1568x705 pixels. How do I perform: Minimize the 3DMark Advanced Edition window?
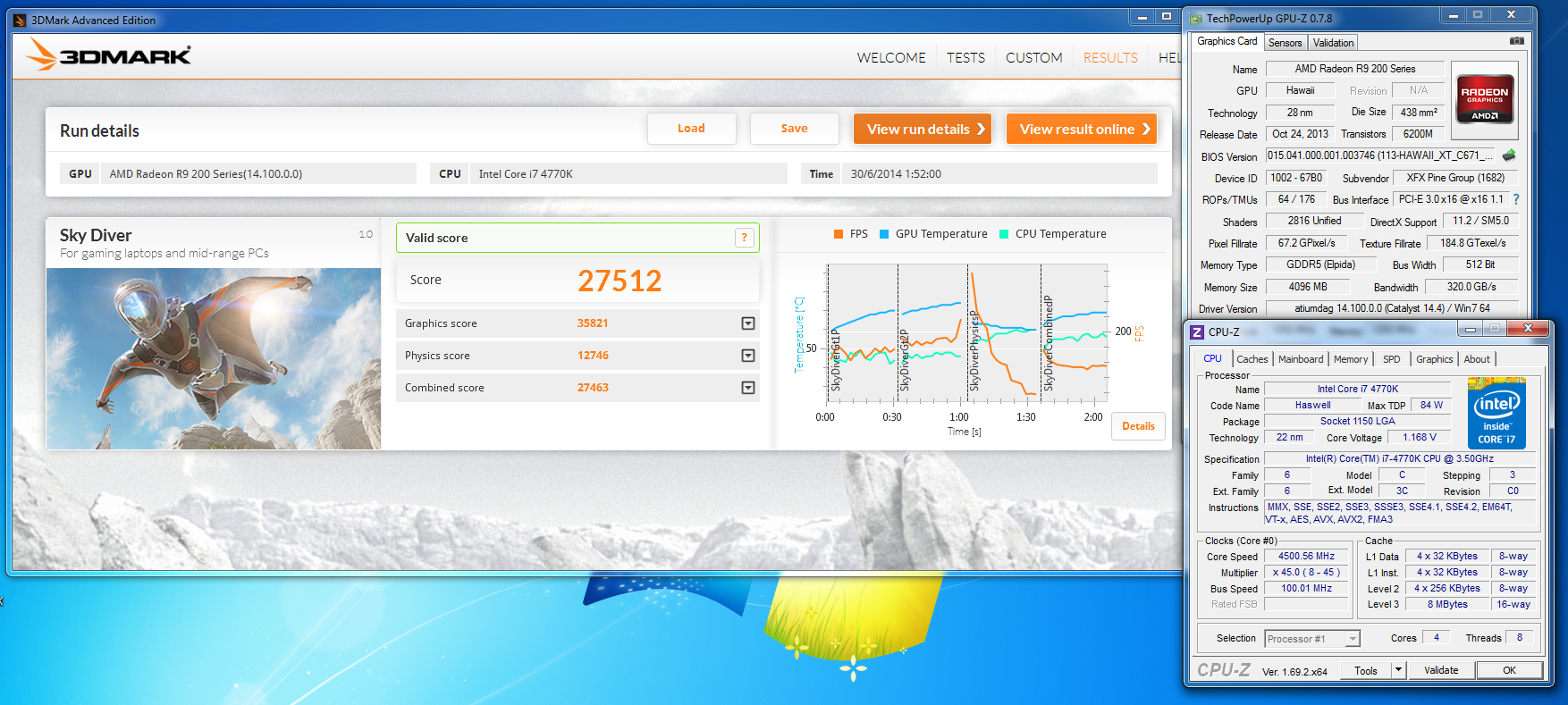coord(1142,17)
